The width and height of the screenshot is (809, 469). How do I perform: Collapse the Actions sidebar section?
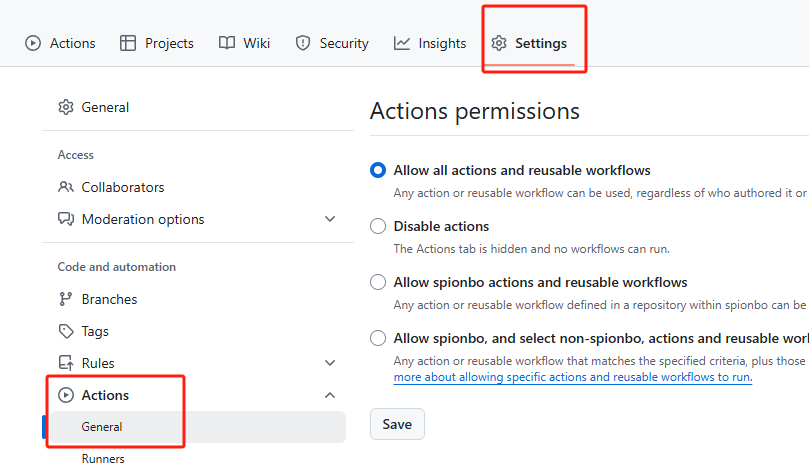[x=330, y=395]
